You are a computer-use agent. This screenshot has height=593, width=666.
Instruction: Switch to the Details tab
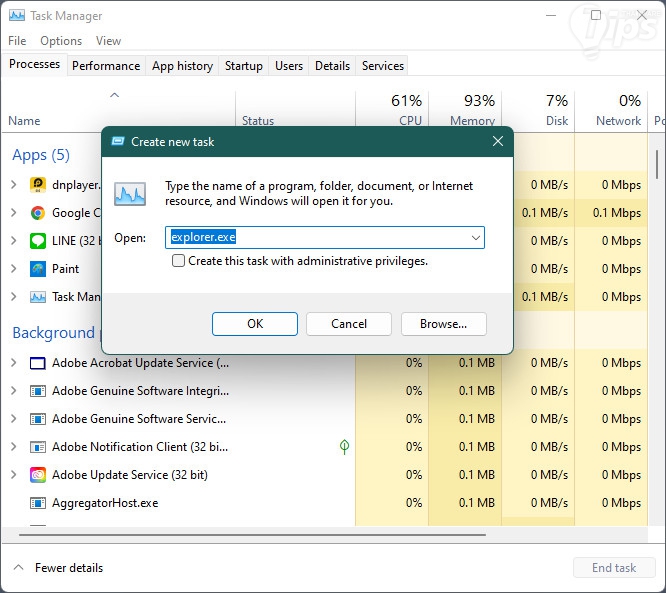click(333, 66)
